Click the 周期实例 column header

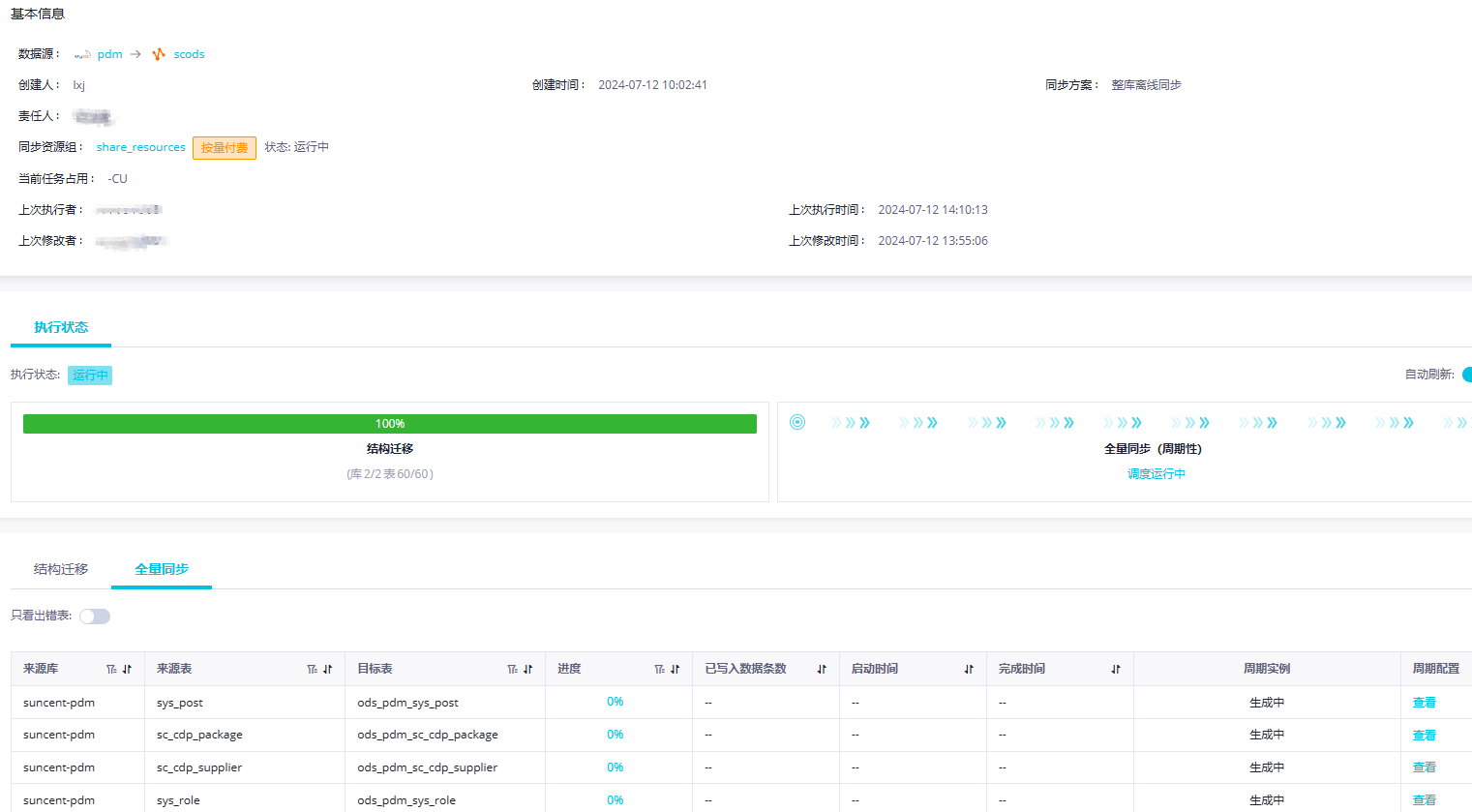pyautogui.click(x=1267, y=669)
